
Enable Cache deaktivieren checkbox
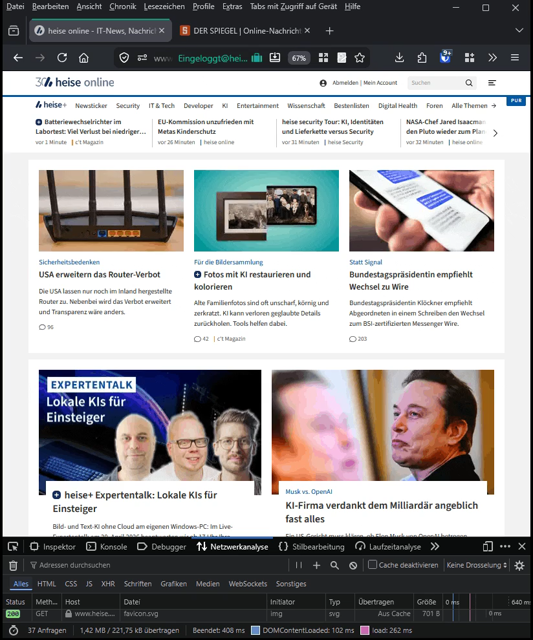(x=372, y=564)
